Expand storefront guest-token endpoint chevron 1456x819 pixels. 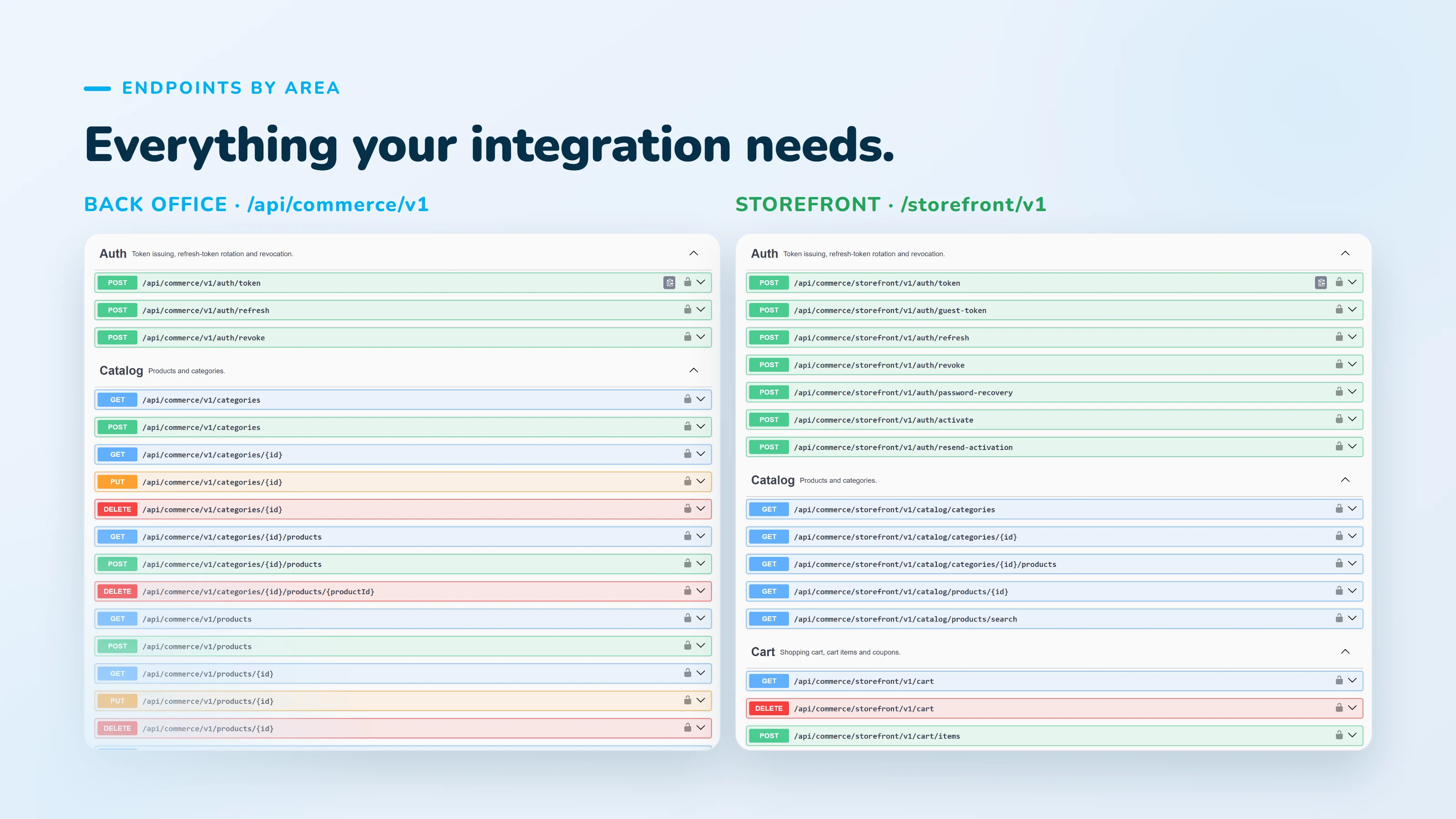click(x=1352, y=310)
